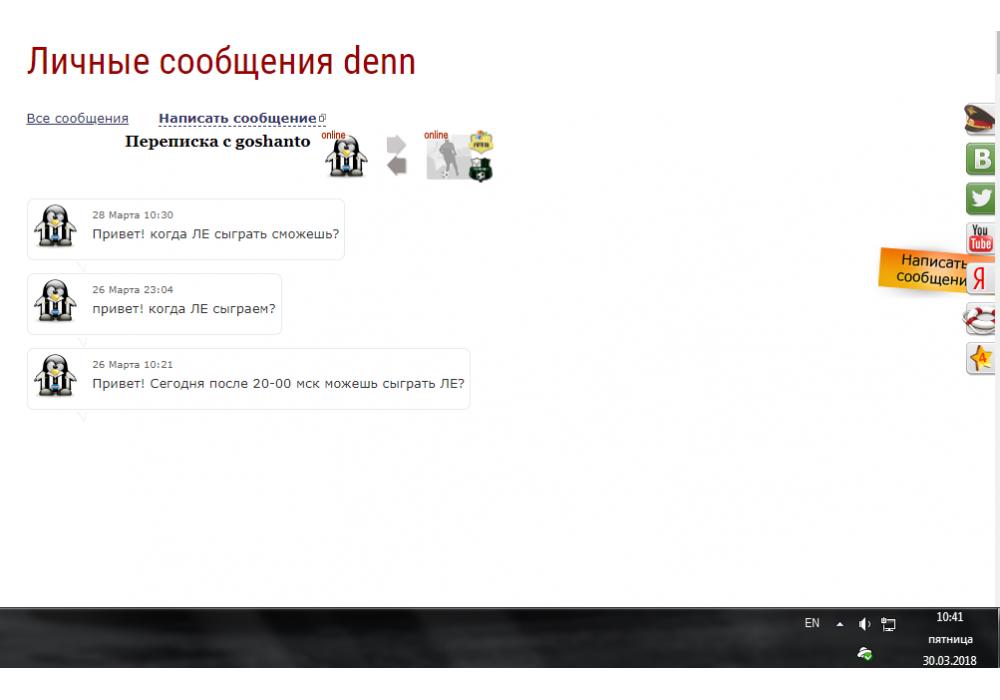Show hidden tray icons arrow

coord(840,624)
